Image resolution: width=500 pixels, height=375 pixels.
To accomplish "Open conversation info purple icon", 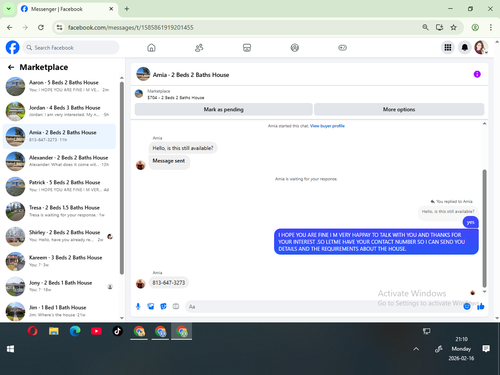I will [477, 74].
